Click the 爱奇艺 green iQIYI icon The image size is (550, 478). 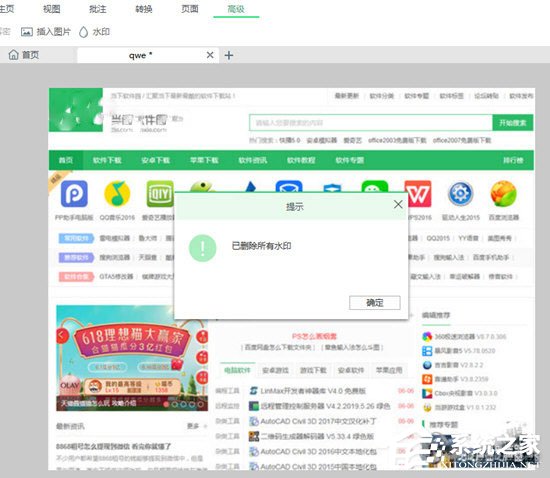pyautogui.click(x=160, y=194)
